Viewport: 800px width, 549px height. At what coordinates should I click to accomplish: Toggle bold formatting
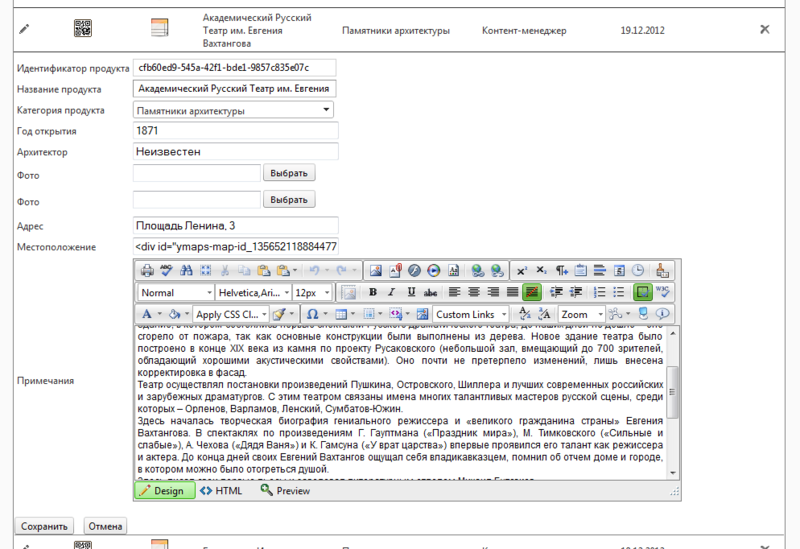[373, 292]
